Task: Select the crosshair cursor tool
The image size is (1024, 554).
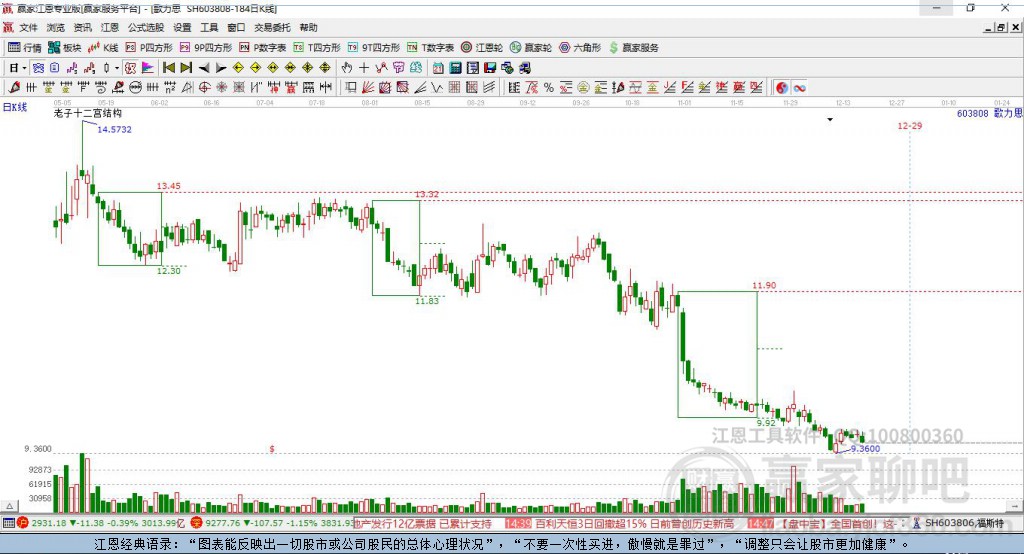Action: pyautogui.click(x=364, y=67)
